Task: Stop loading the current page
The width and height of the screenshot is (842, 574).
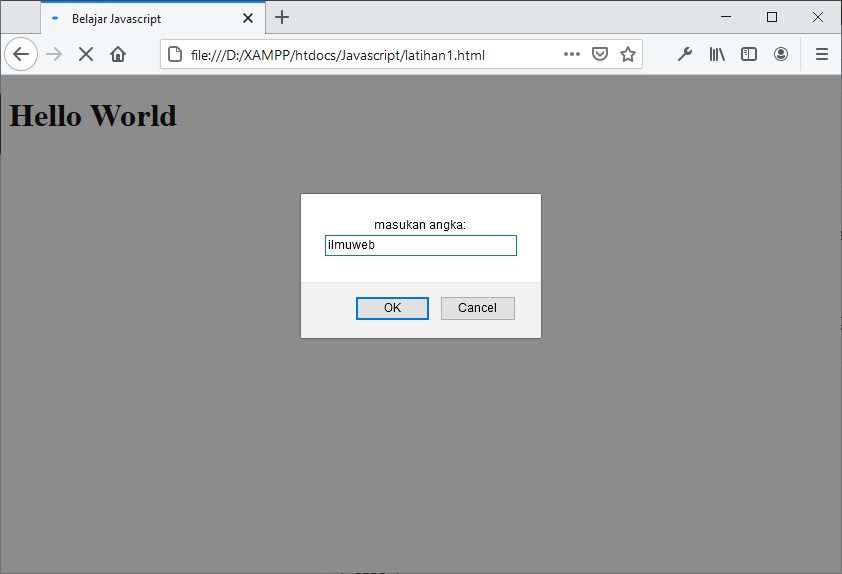Action: [86, 54]
